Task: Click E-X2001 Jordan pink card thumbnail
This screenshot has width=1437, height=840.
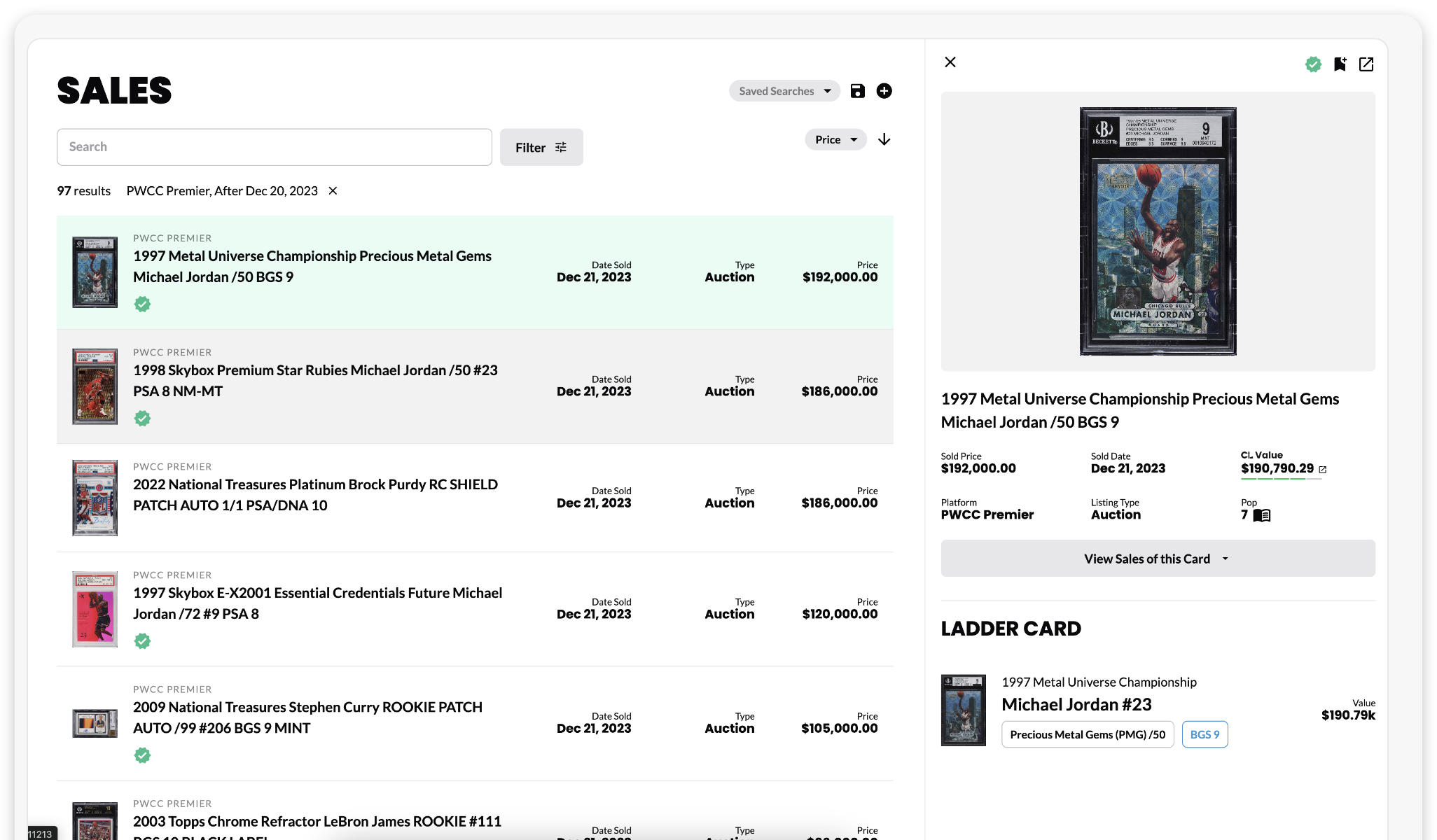Action: 95,609
